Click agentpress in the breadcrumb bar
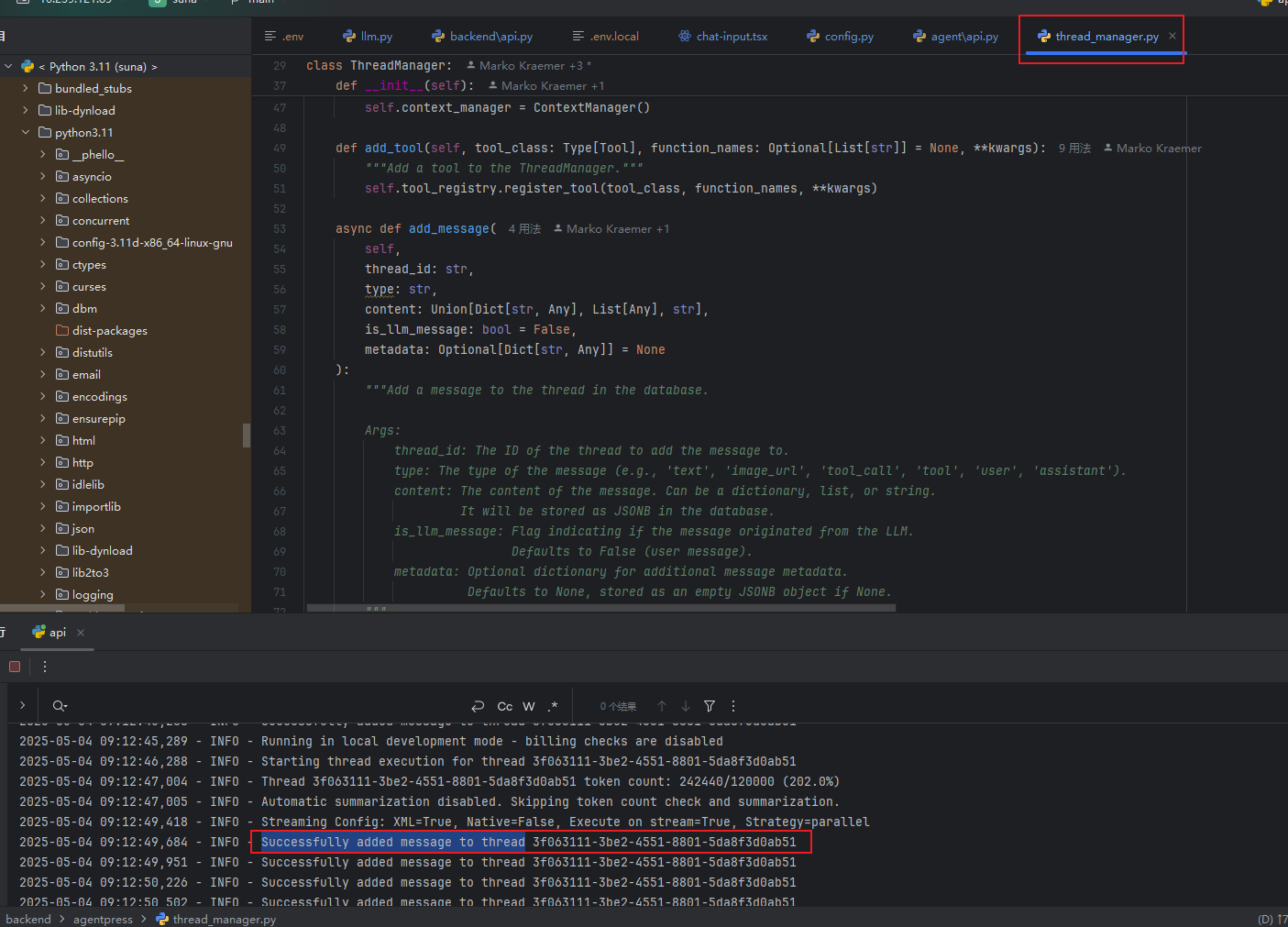 click(103, 919)
